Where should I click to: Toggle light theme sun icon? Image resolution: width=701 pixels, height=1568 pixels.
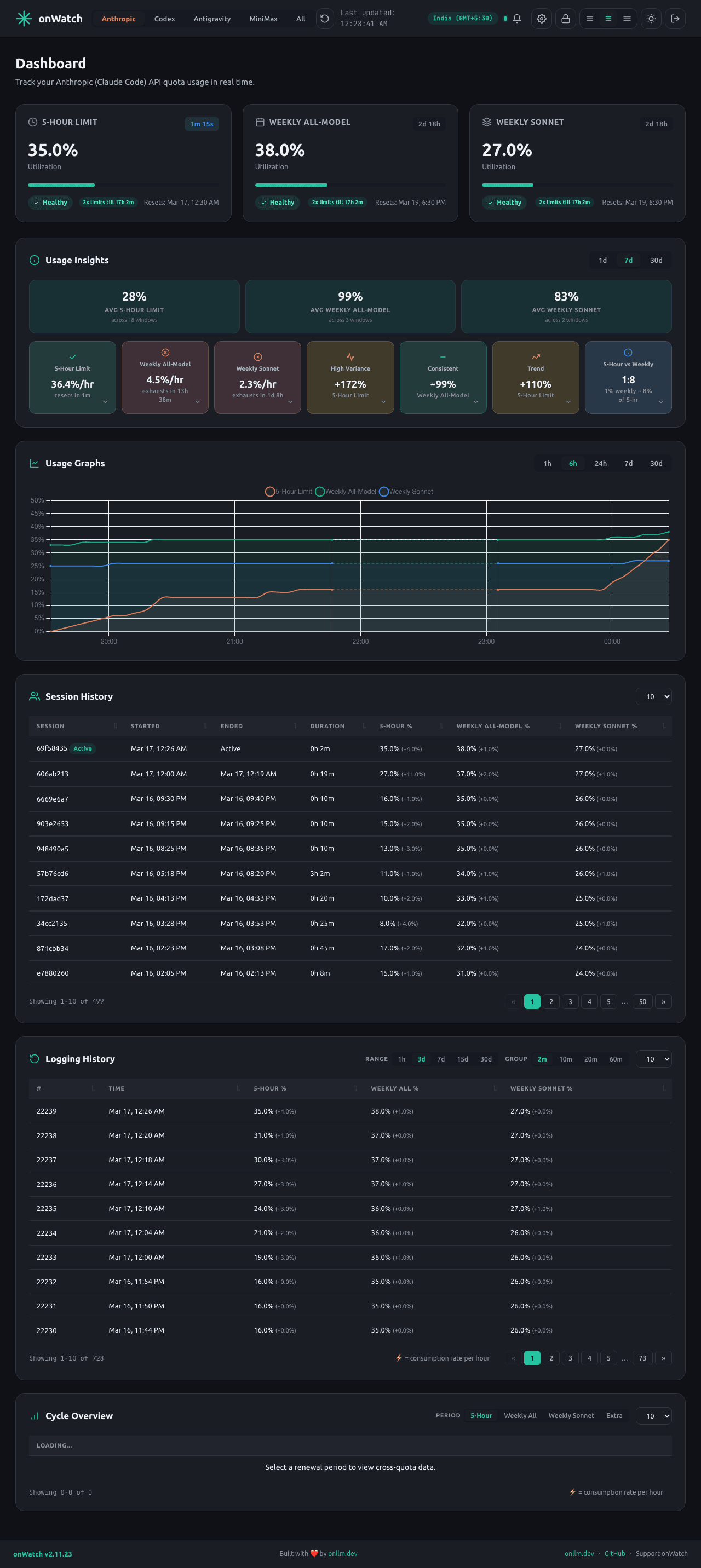click(651, 18)
